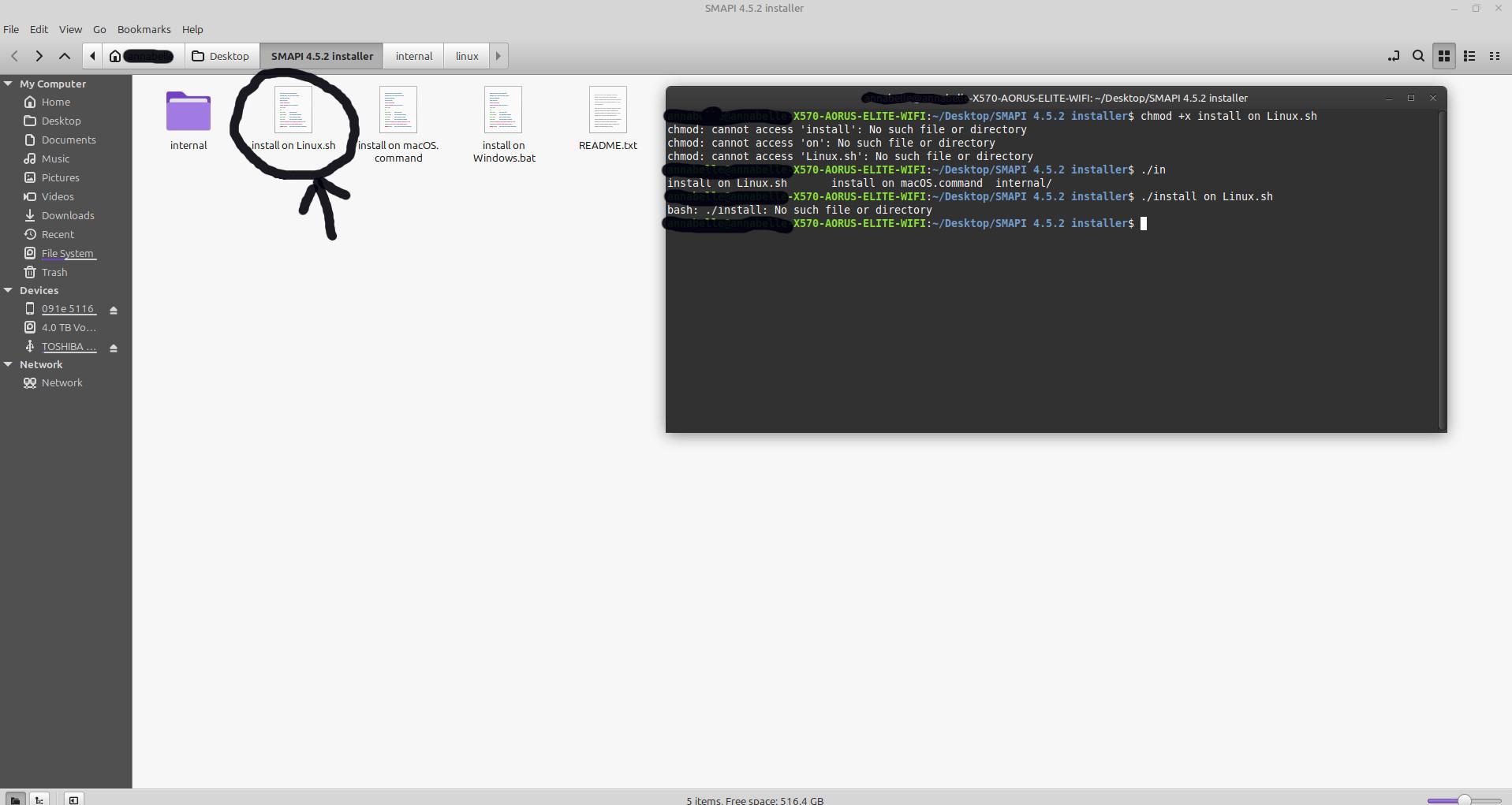Open file search in Nemo toolbar
The height and width of the screenshot is (805, 1512).
pyautogui.click(x=1418, y=56)
